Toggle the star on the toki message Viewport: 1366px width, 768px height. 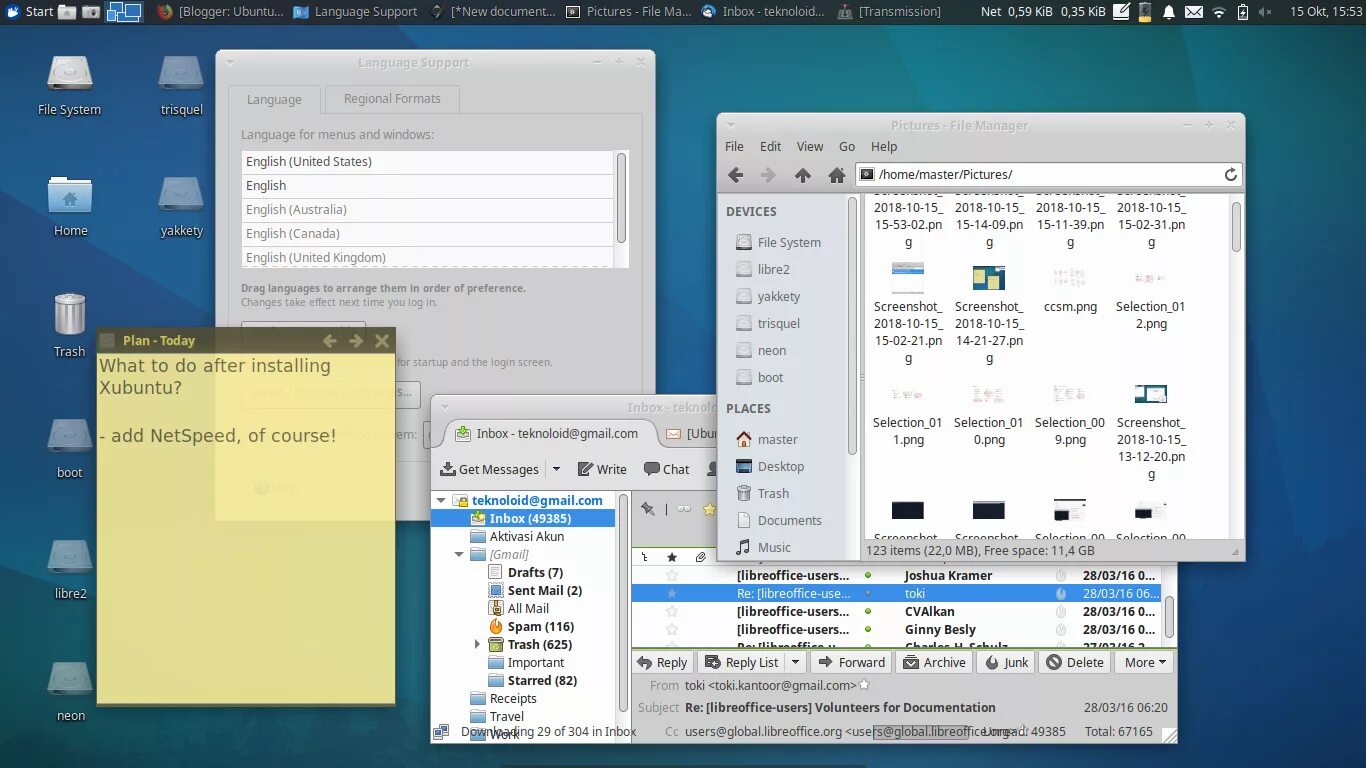(672, 594)
